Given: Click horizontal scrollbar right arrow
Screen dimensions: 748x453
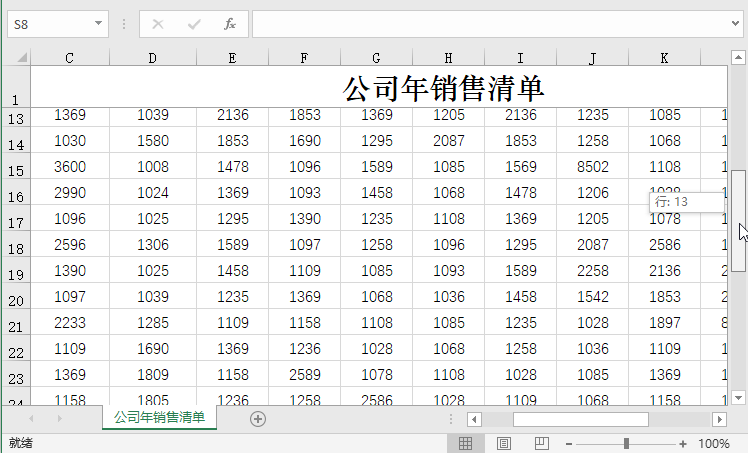Looking at the screenshot, I should [719, 419].
